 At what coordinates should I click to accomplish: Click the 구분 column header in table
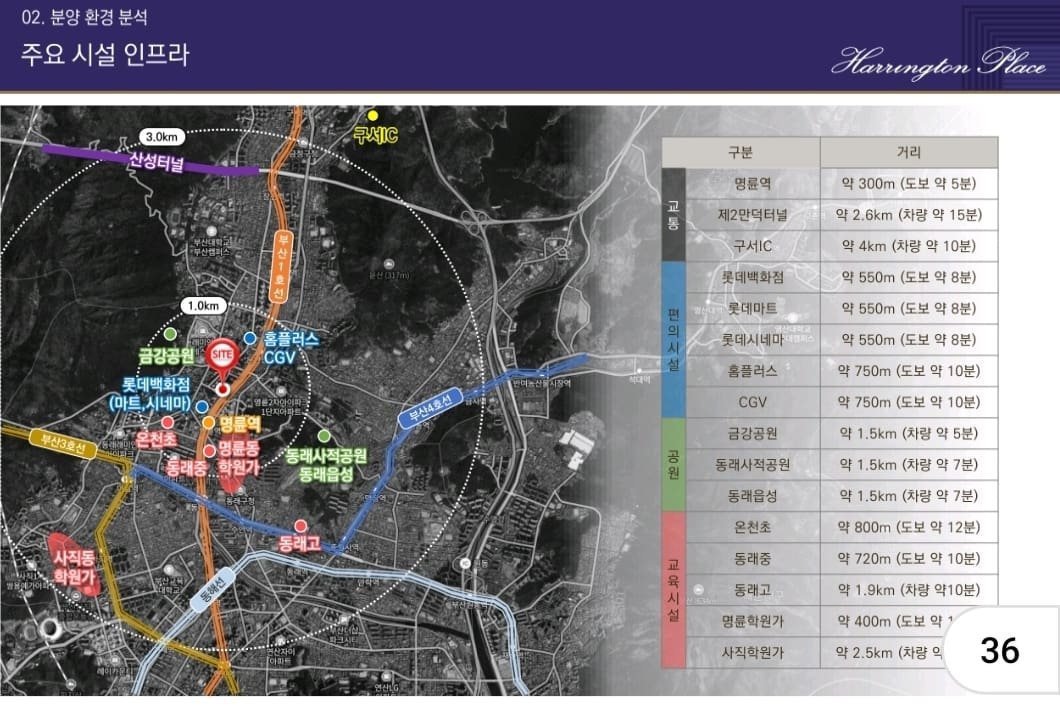(x=740, y=152)
